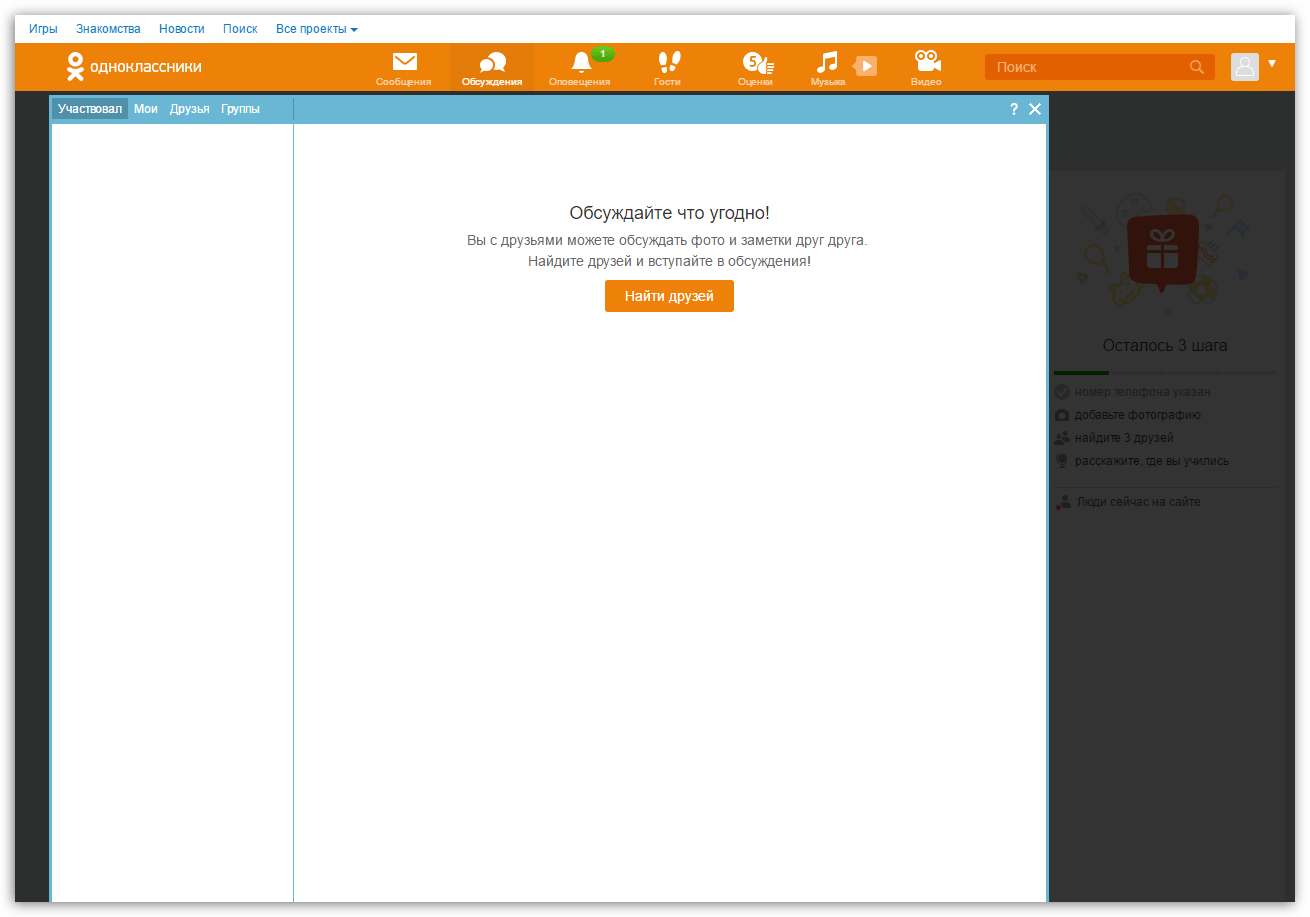The image size is (1310, 917).
Task: Open Гости footprints icon
Action: coord(669,63)
